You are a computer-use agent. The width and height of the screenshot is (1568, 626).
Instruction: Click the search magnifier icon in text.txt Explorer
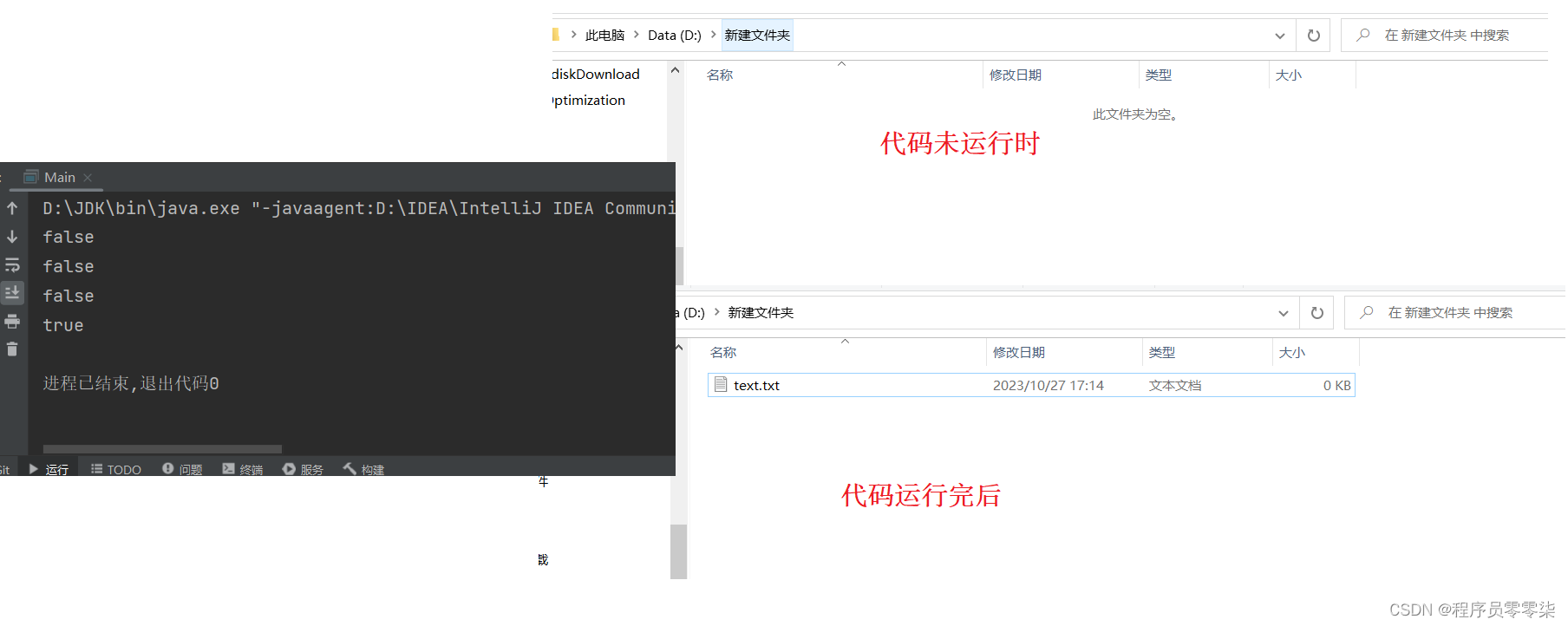(1367, 312)
